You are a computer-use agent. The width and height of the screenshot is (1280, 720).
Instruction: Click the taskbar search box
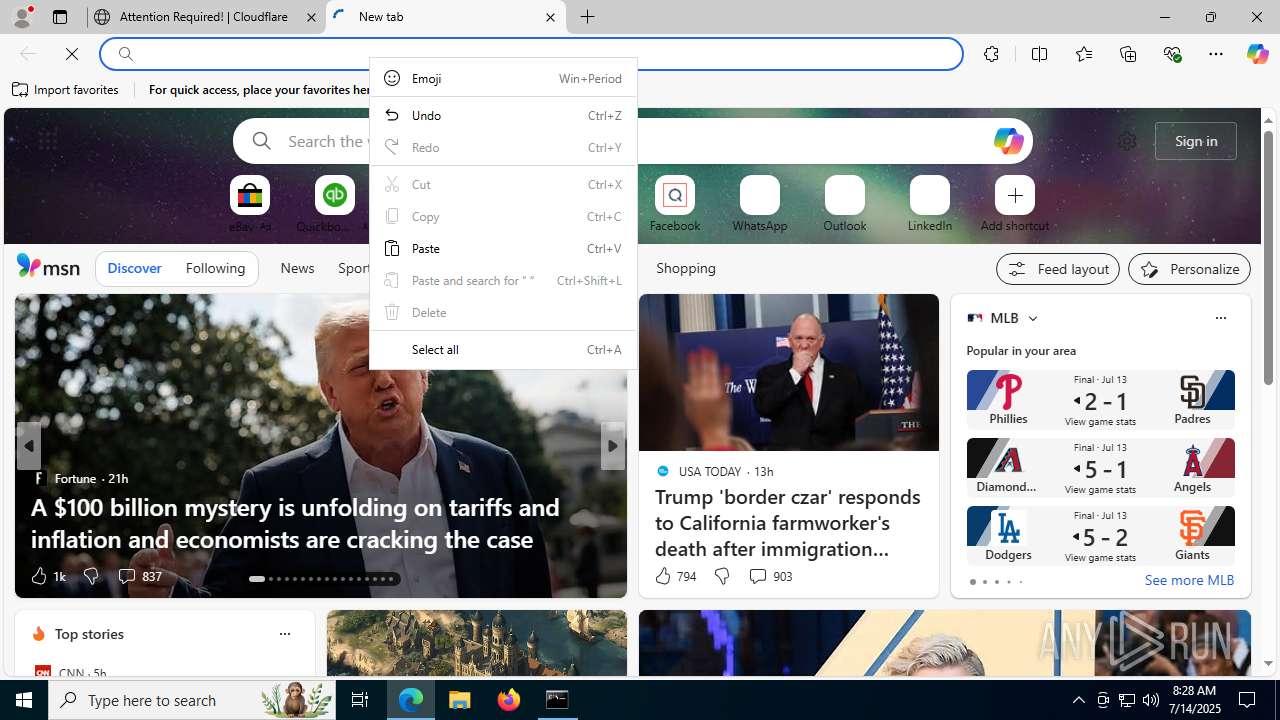coord(194,700)
